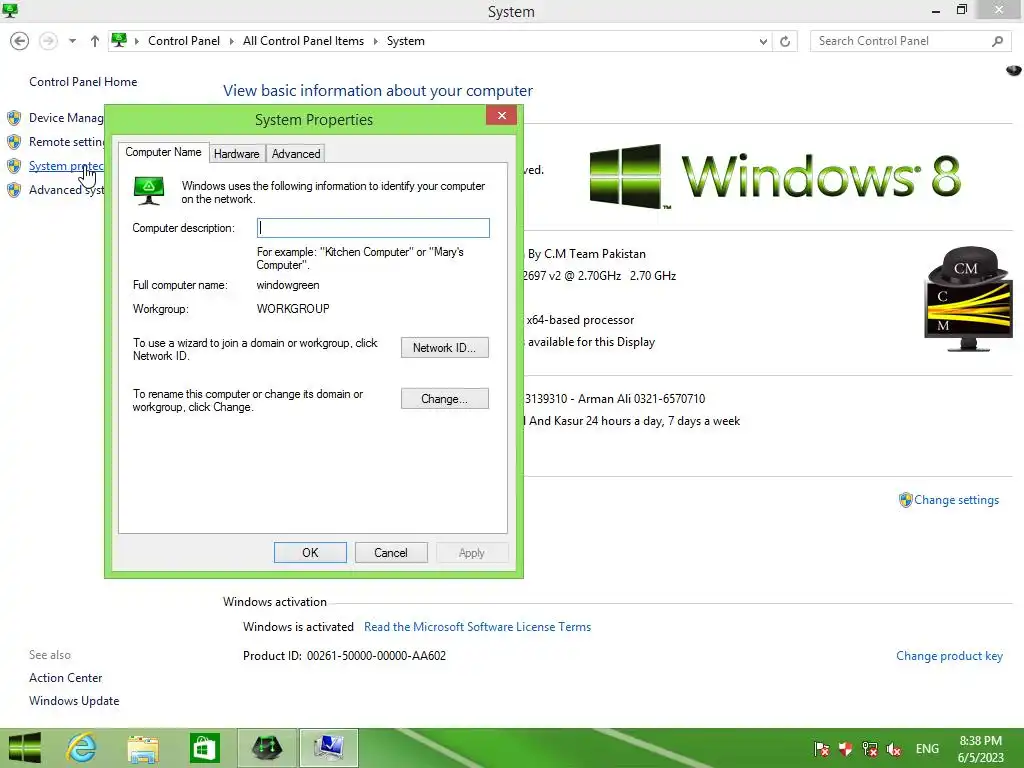This screenshot has height=768, width=1024.
Task: Click the full computer name windowgreen
Action: click(288, 285)
